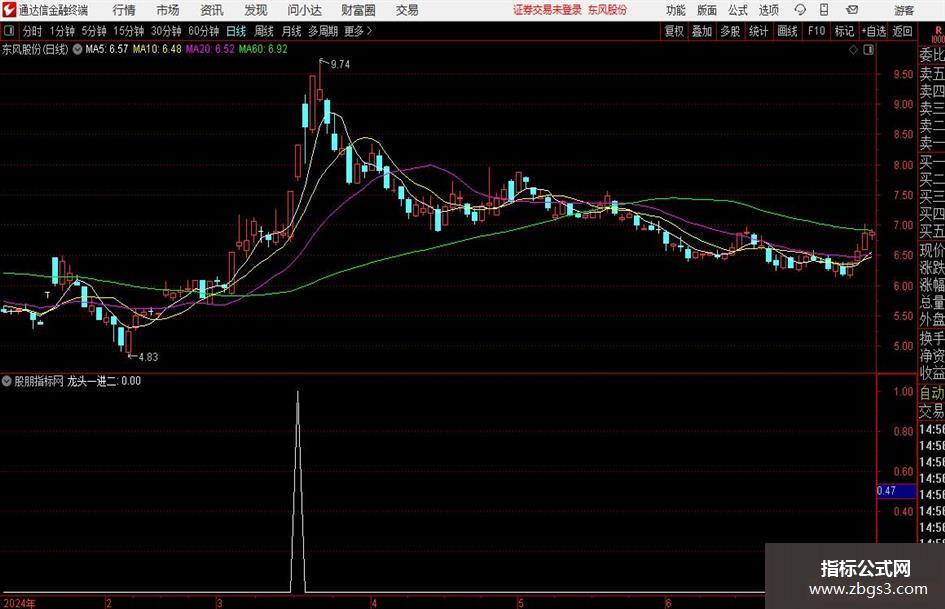945x609 pixels.
Task: Open the 发现 menu
Action: [256, 10]
